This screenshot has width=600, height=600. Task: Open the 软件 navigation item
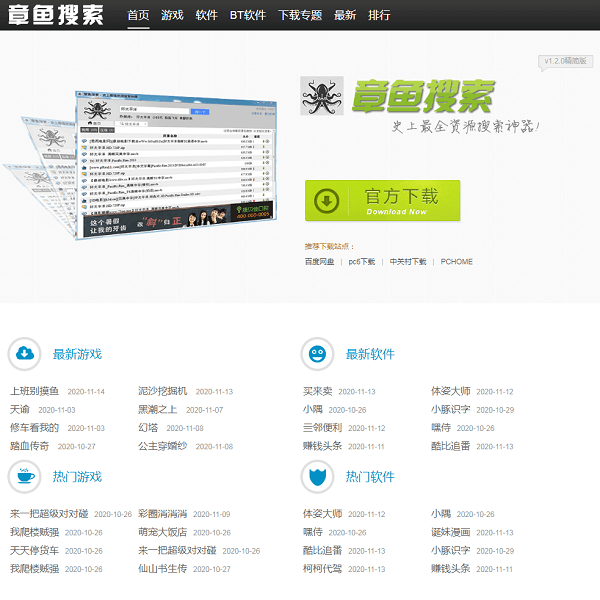coord(206,15)
